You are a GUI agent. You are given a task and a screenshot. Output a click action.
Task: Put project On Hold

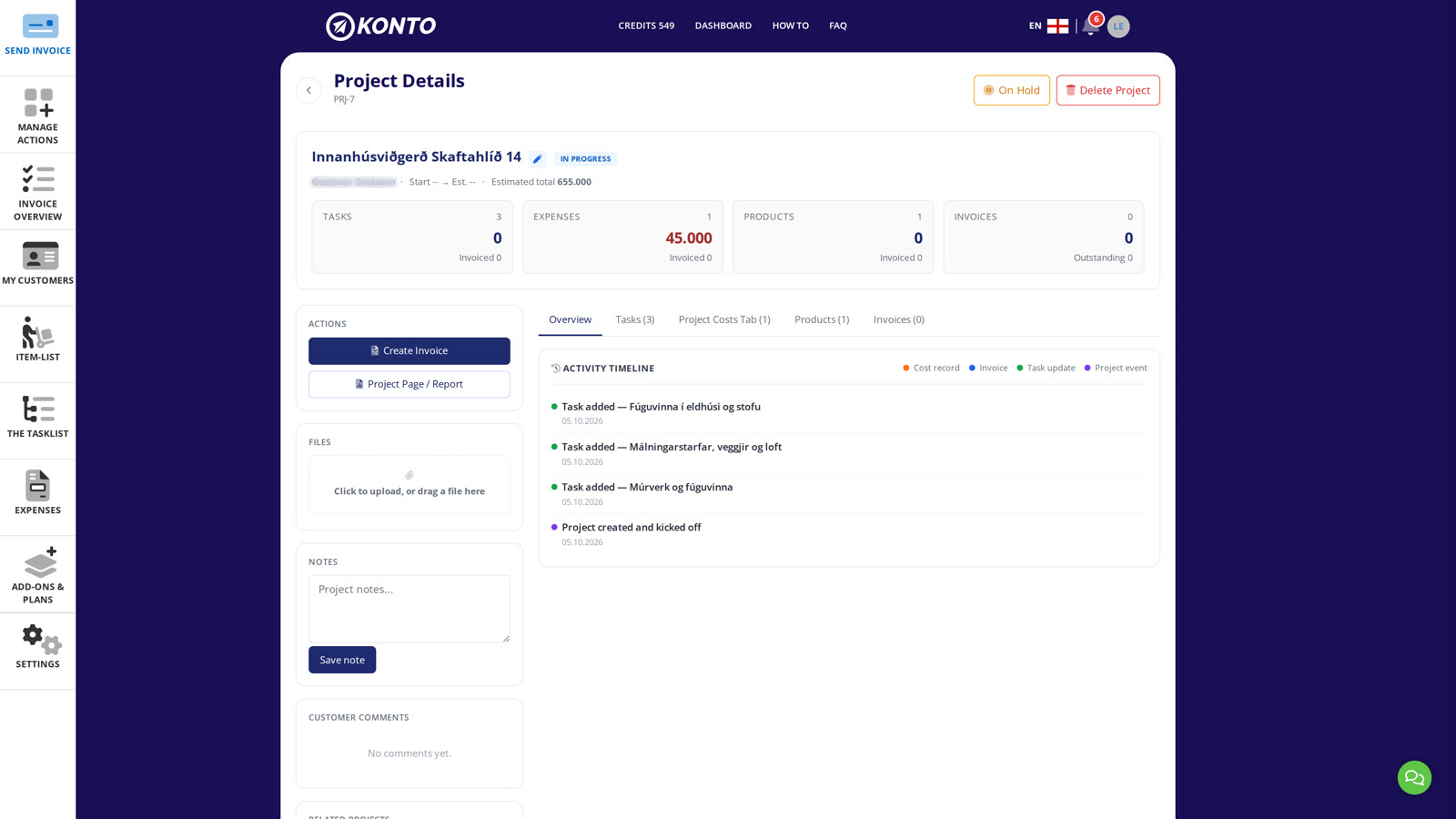[1012, 90]
